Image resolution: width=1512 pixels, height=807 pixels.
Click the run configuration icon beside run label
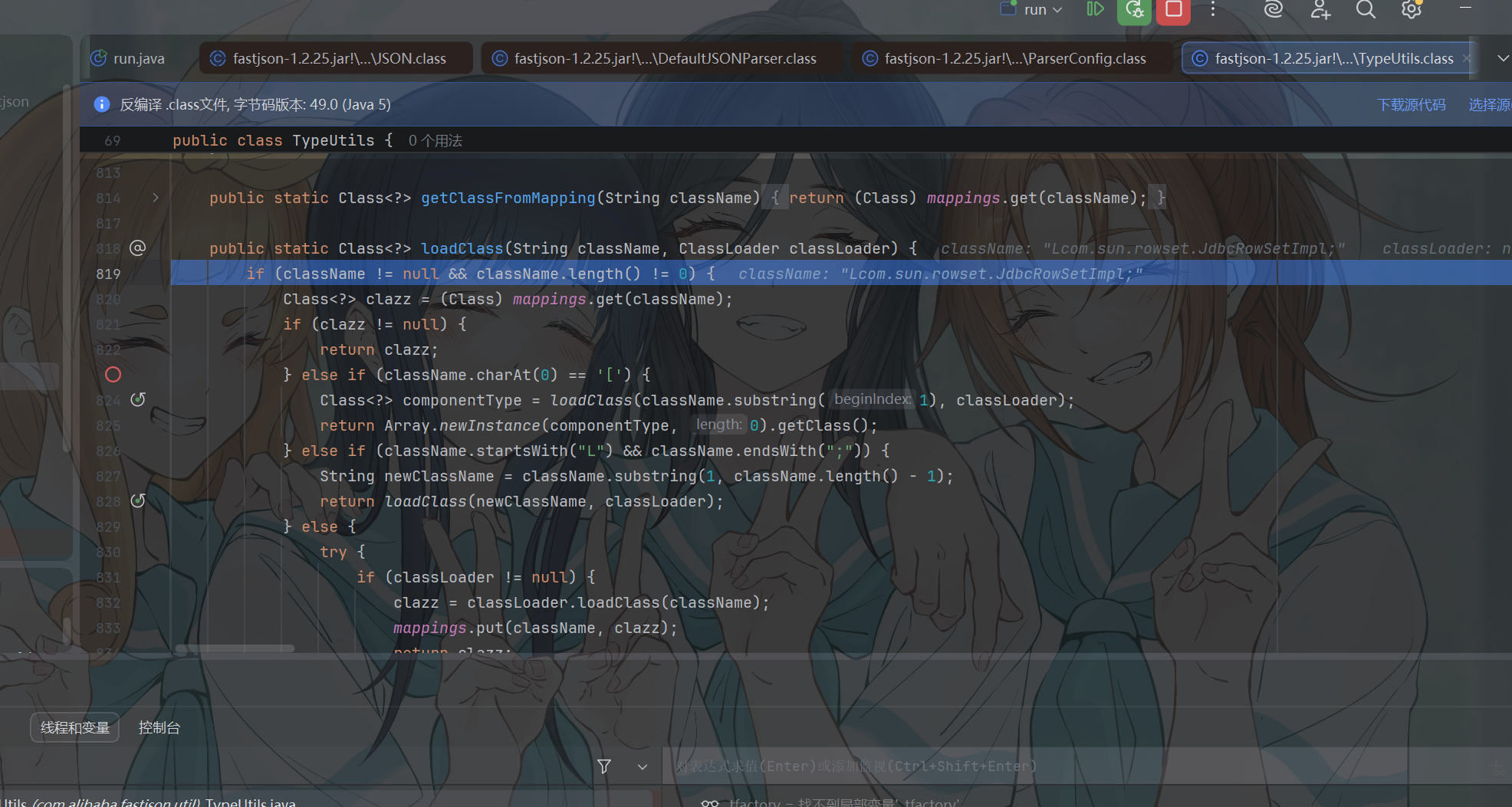tap(1008, 9)
